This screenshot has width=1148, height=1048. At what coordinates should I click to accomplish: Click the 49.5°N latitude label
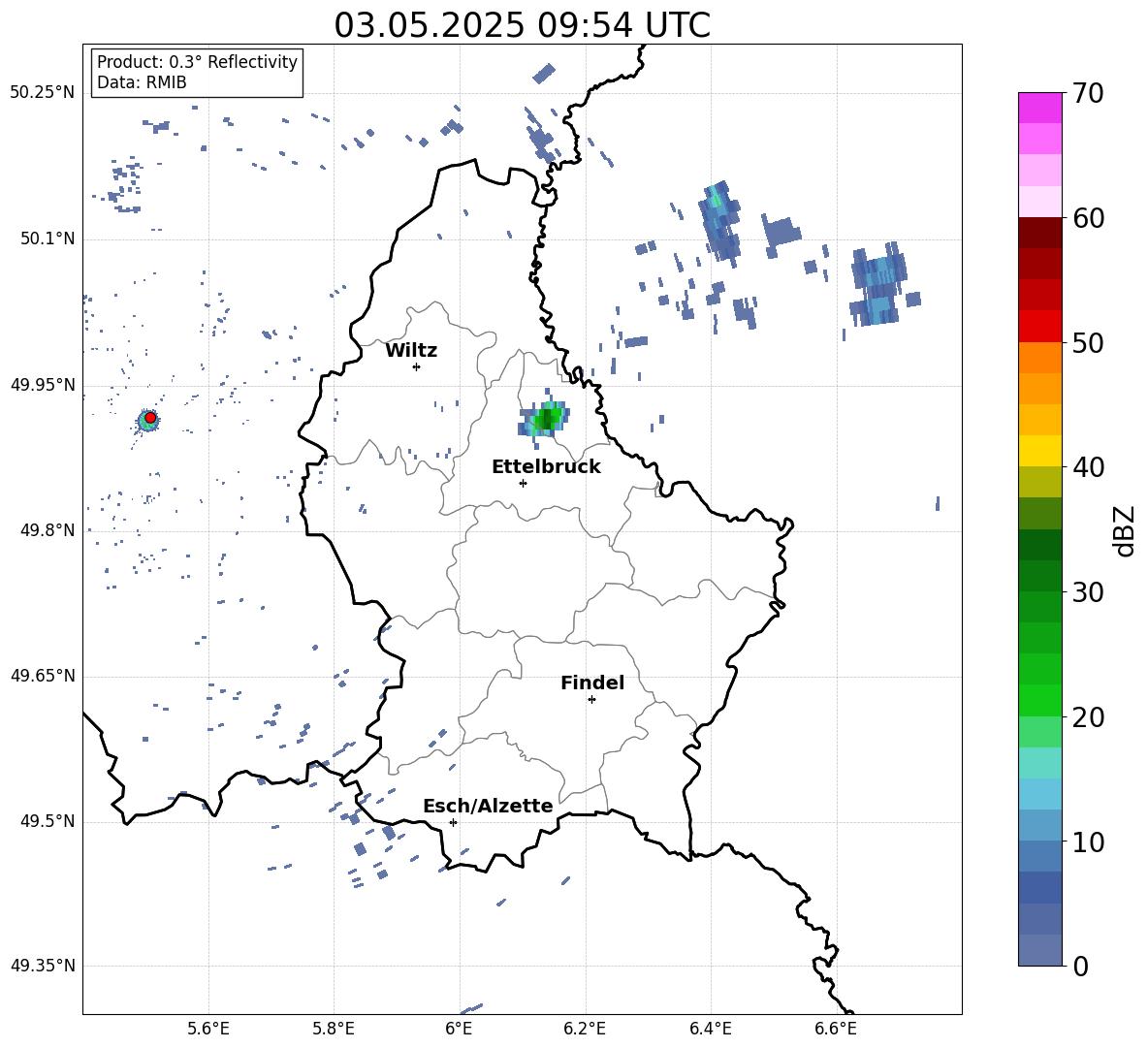coord(47,821)
